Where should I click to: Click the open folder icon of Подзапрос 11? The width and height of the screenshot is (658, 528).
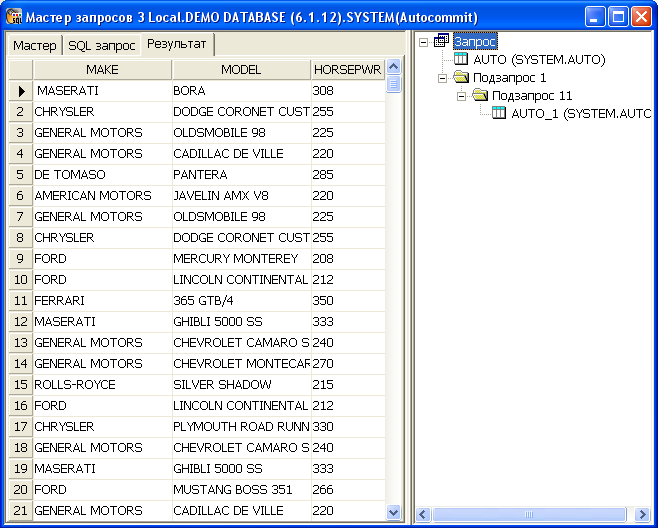[x=480, y=96]
